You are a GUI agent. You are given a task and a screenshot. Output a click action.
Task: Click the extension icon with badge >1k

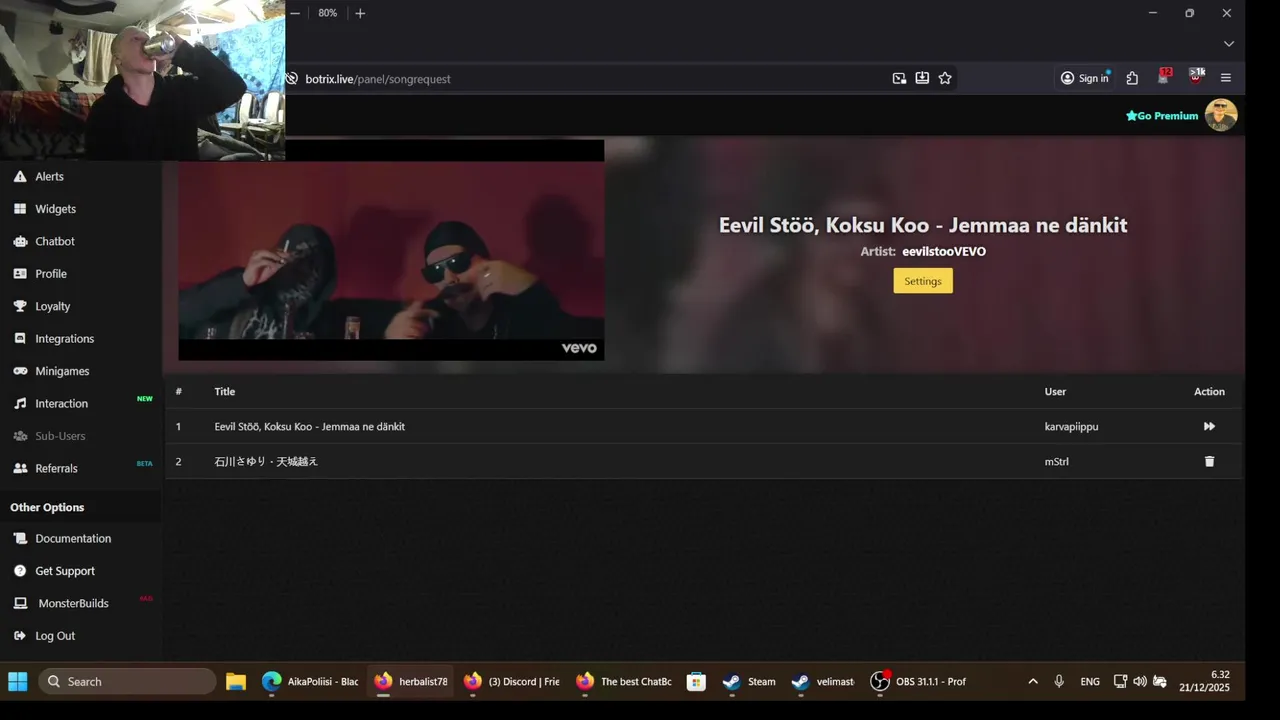pyautogui.click(x=1196, y=76)
